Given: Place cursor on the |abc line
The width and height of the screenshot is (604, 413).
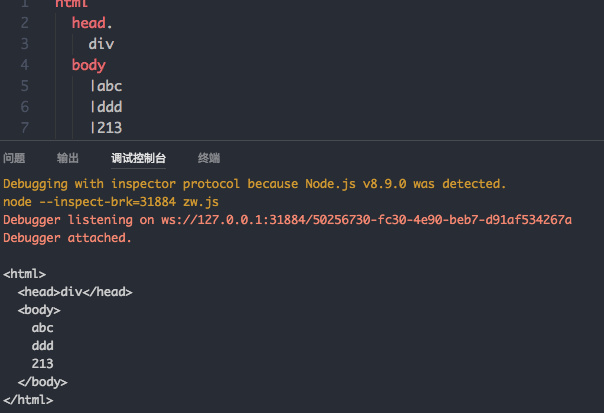Looking at the screenshot, I should pos(106,86).
